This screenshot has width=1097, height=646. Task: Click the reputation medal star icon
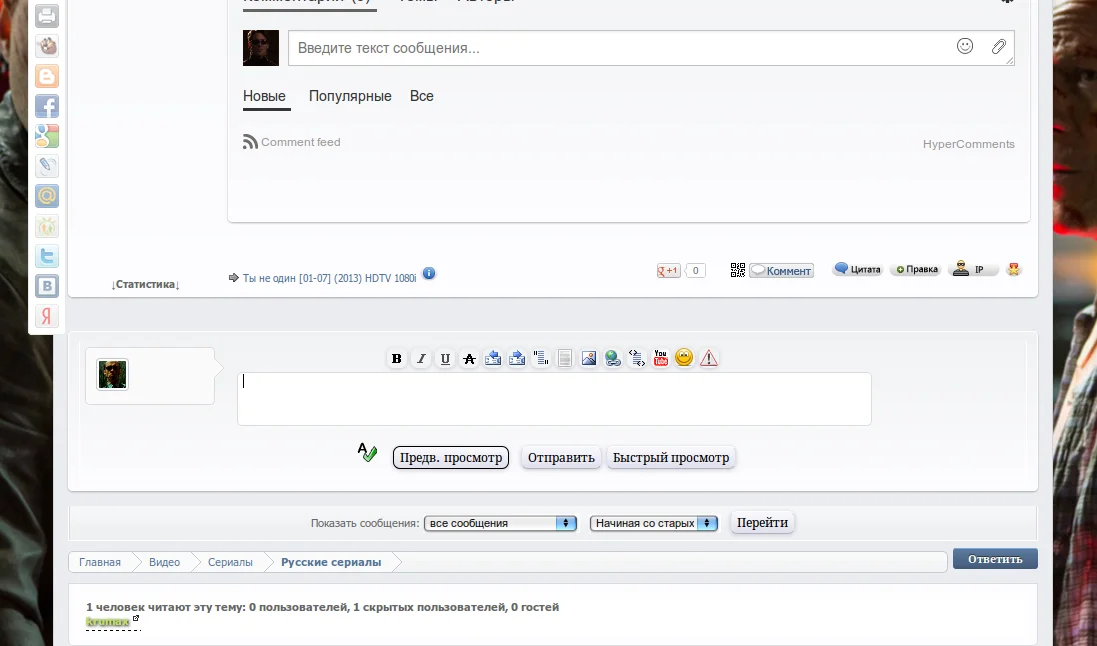1013,269
